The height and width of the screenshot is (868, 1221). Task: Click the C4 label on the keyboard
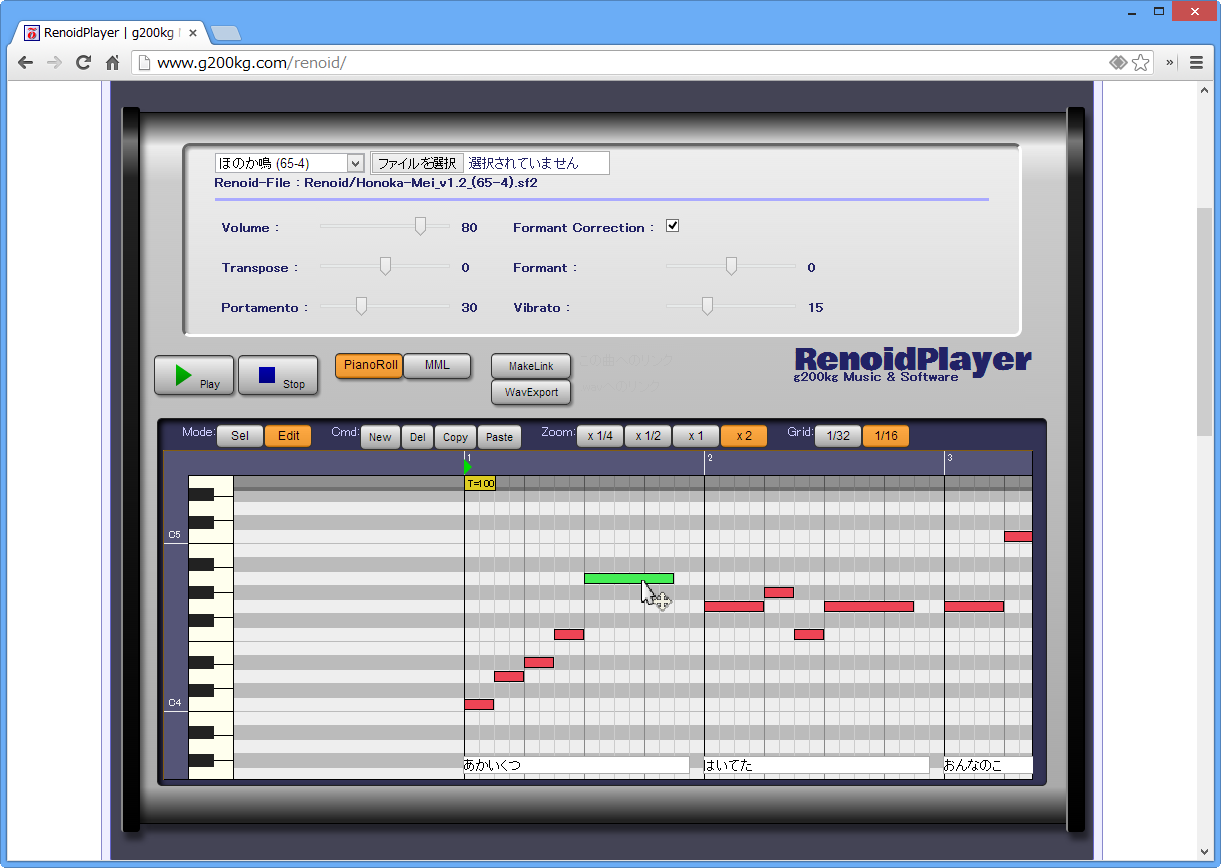click(x=174, y=703)
